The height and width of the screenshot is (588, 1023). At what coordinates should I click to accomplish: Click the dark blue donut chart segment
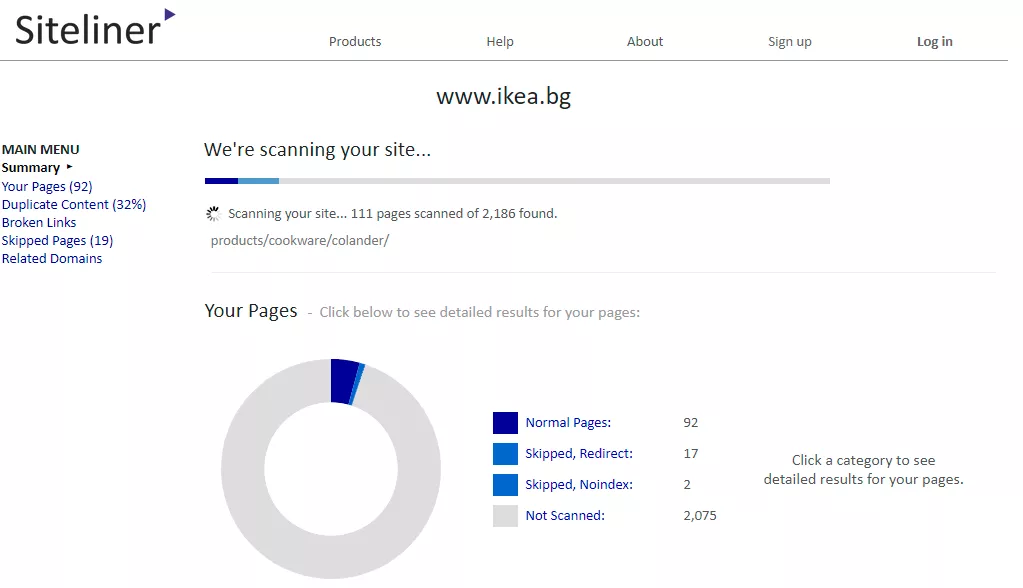343,381
